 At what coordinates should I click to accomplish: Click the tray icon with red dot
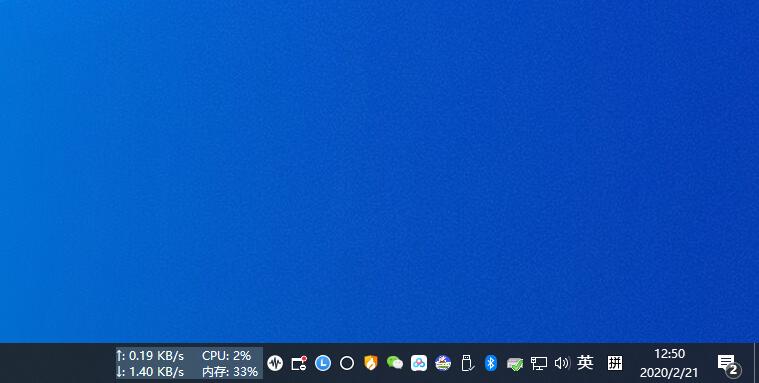(x=299, y=363)
